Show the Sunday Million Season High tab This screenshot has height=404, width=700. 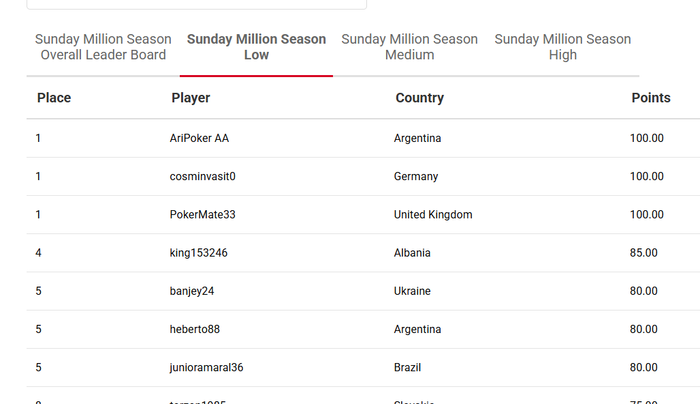[562, 47]
